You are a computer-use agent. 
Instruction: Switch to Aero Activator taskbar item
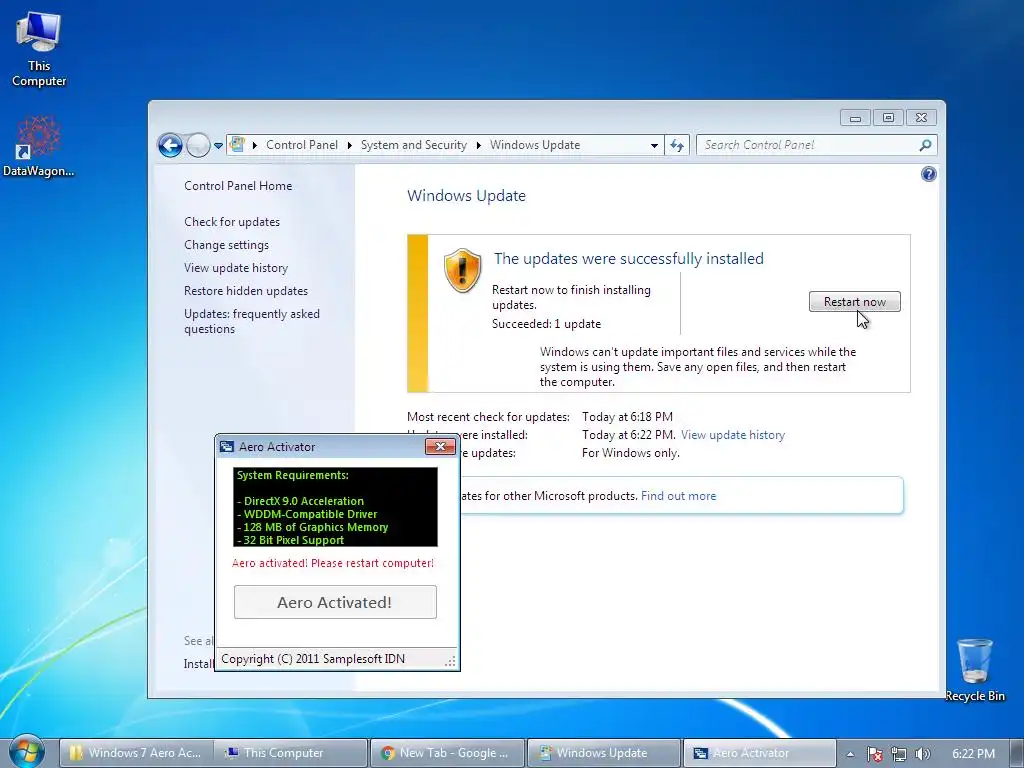[x=759, y=753]
